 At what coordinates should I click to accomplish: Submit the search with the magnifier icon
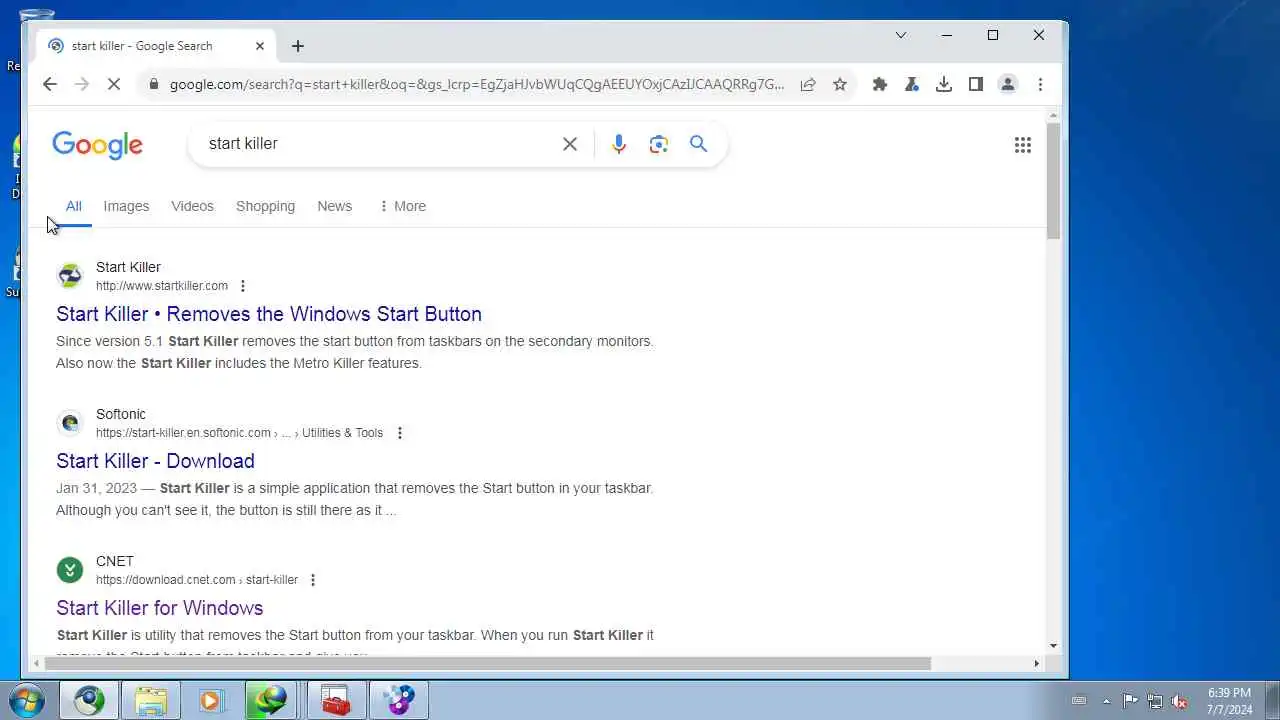point(699,144)
